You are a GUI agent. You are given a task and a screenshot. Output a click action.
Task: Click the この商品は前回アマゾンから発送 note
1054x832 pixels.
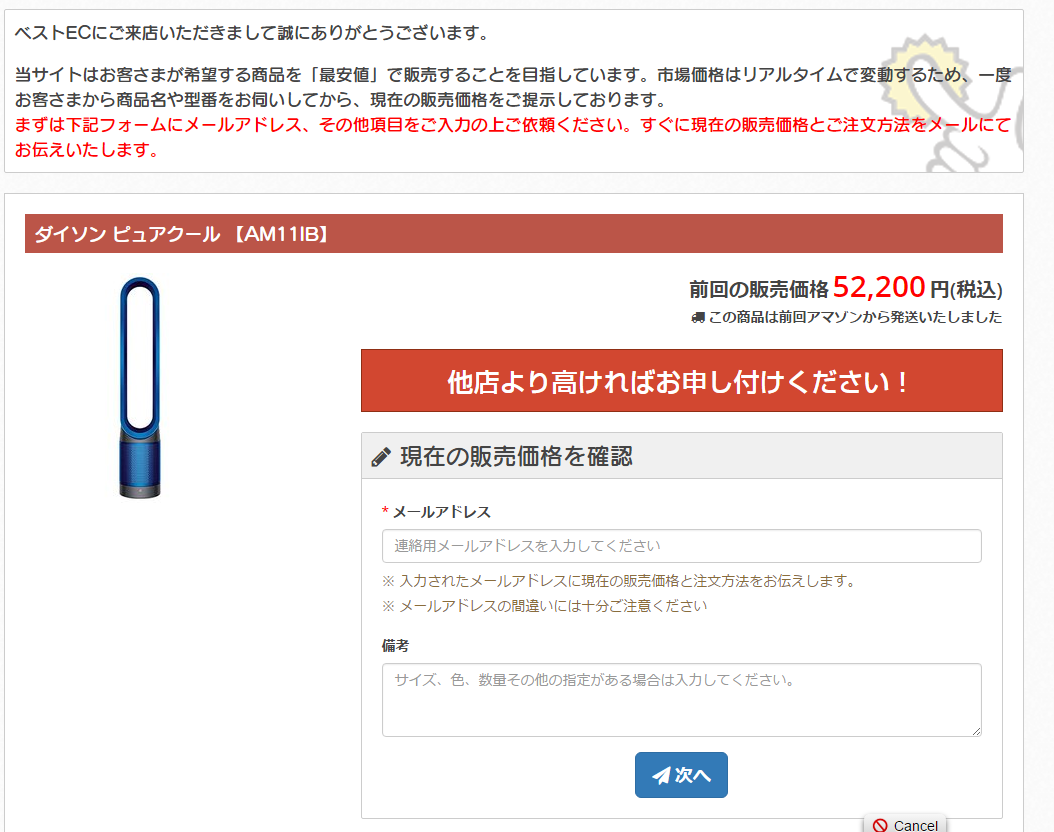[855, 317]
